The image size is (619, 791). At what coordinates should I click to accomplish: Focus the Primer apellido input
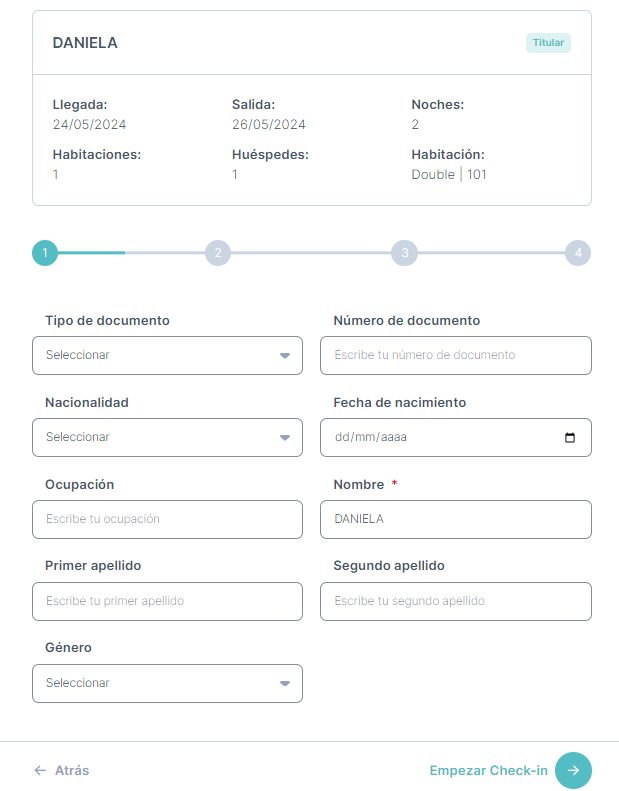point(167,601)
